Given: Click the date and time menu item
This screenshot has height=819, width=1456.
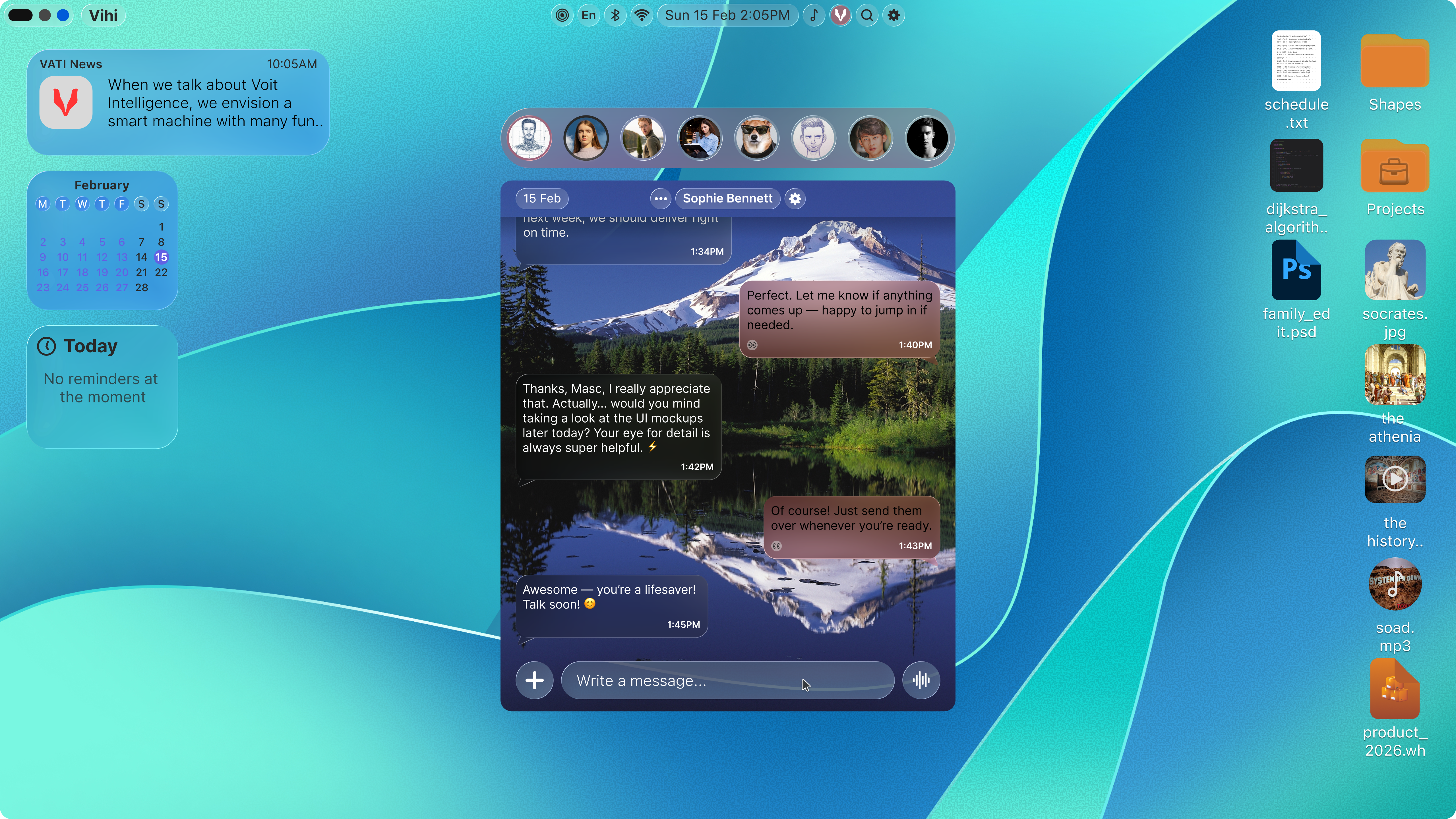Looking at the screenshot, I should (727, 15).
